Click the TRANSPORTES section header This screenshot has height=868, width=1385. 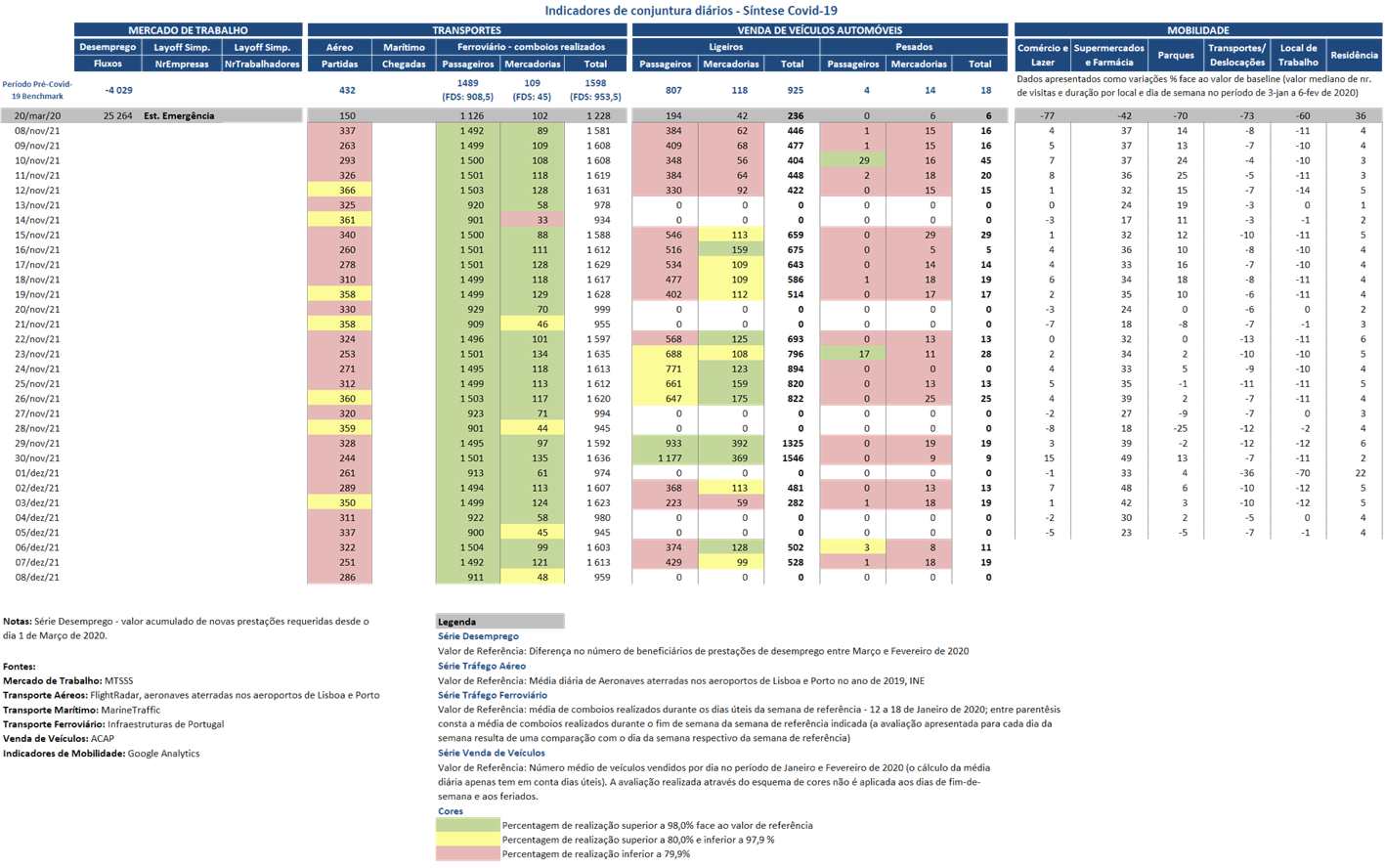coord(466,30)
